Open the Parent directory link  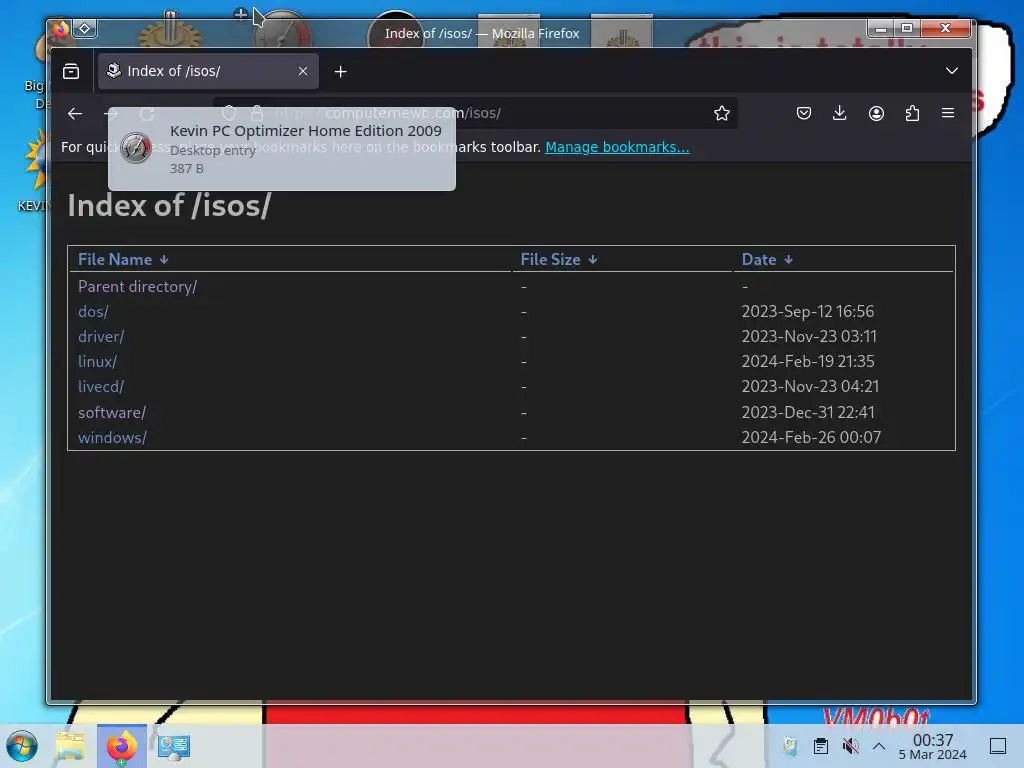(x=137, y=287)
